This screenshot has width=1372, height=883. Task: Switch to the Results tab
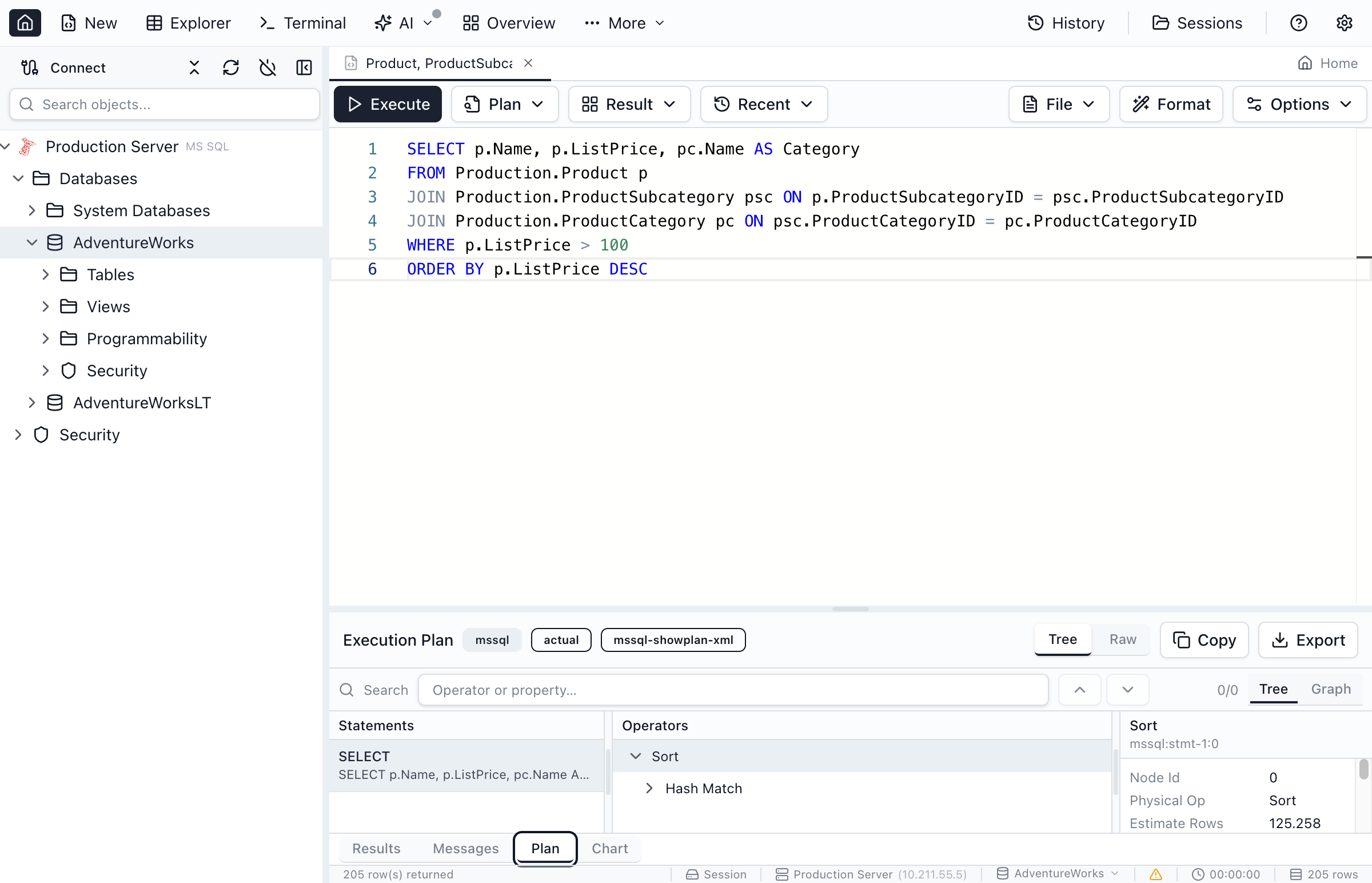376,849
